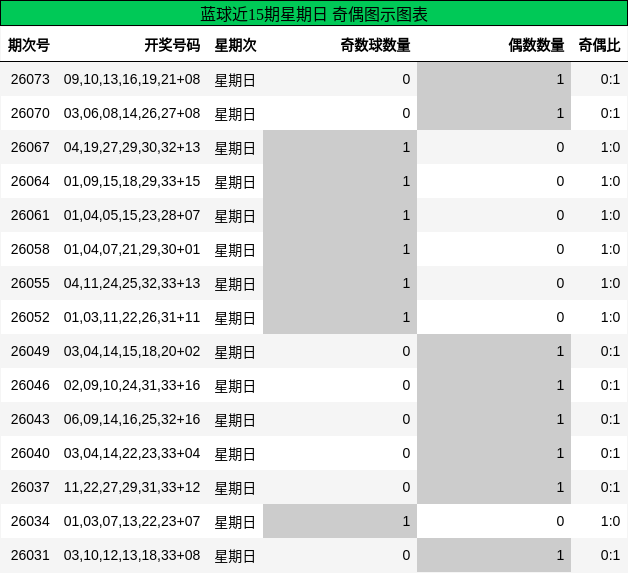
Task: Click the green chart title banner
Action: tap(314, 13)
